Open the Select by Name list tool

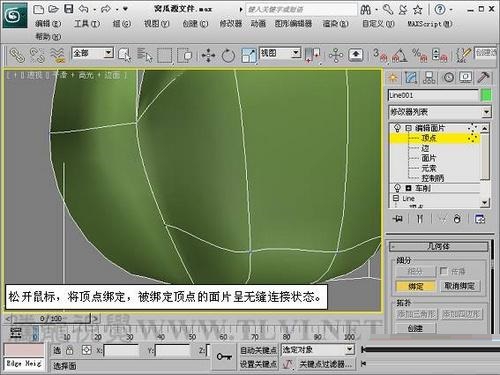click(144, 55)
